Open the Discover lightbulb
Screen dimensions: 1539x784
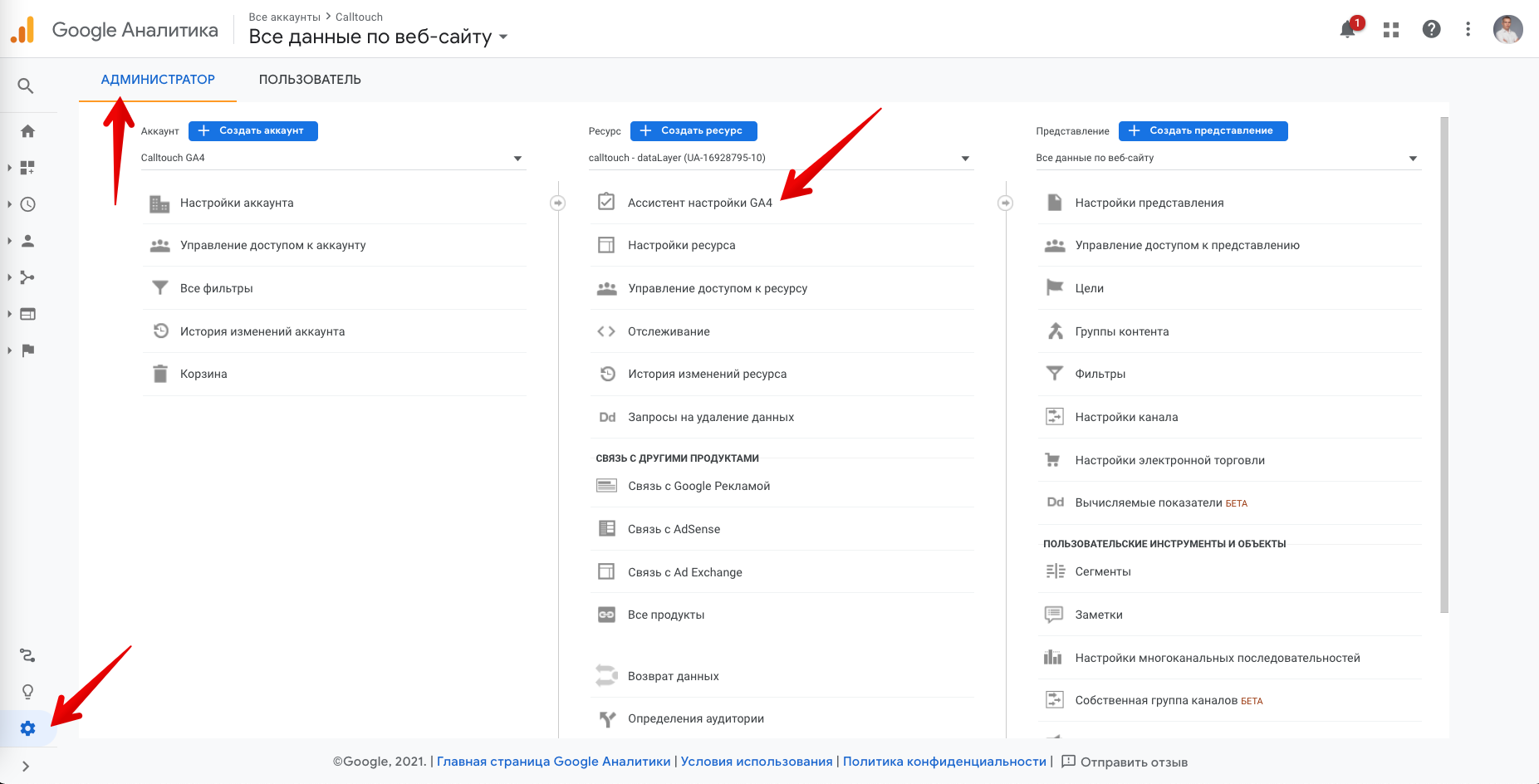point(28,690)
